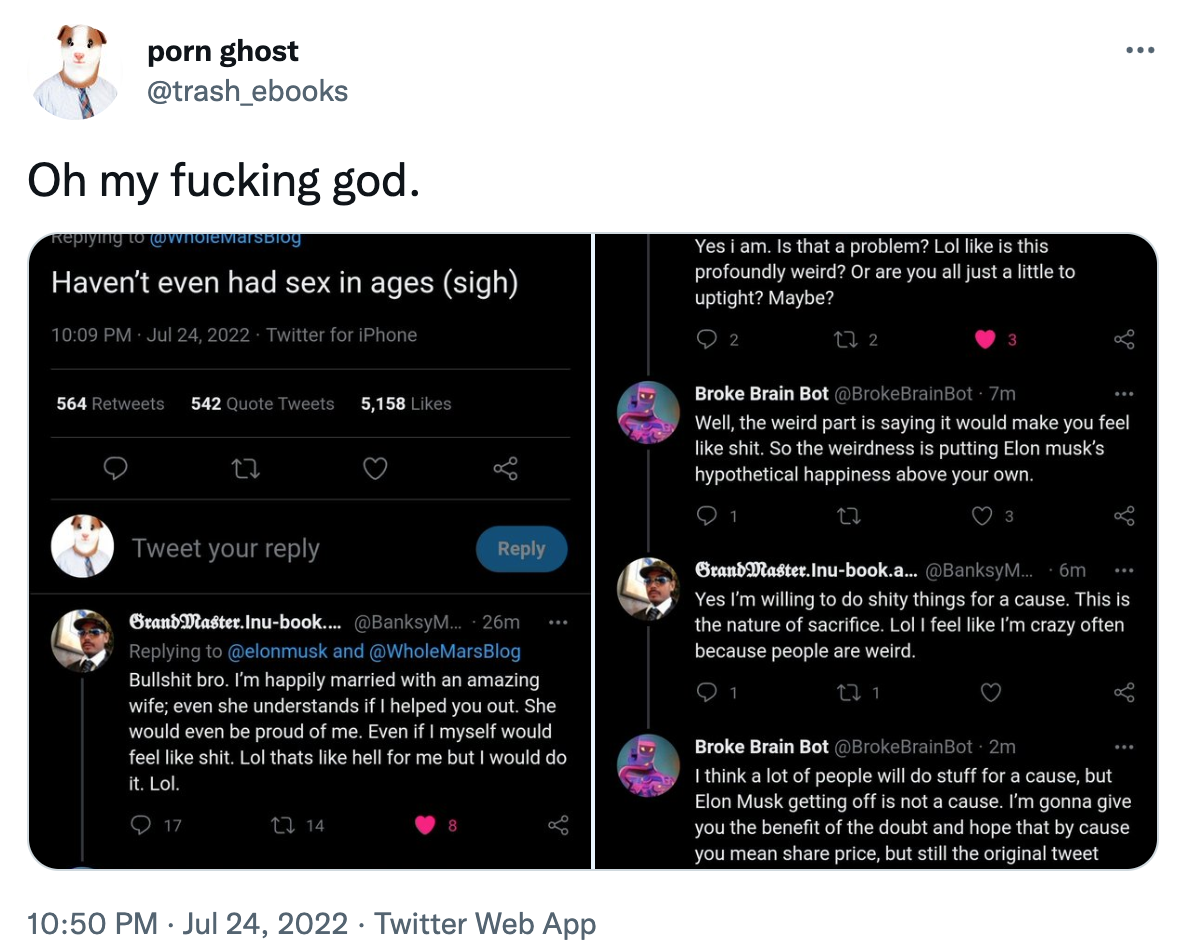The image size is (1186, 952).
Task: Click the @elonmusk mention link
Action: [x=277, y=652]
